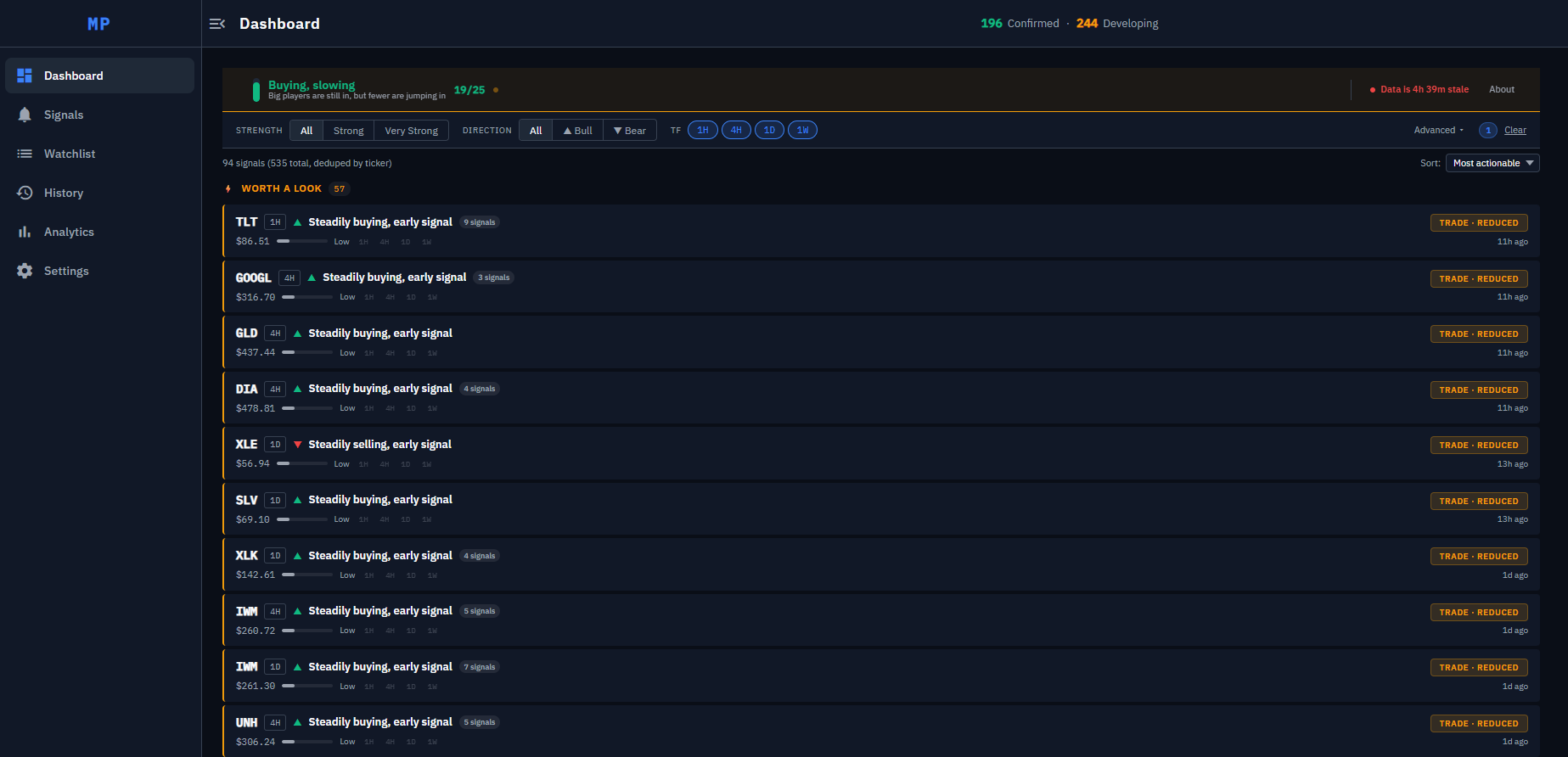This screenshot has height=757, width=1568.
Task: Click the strength bar on TLT row
Action: point(302,242)
